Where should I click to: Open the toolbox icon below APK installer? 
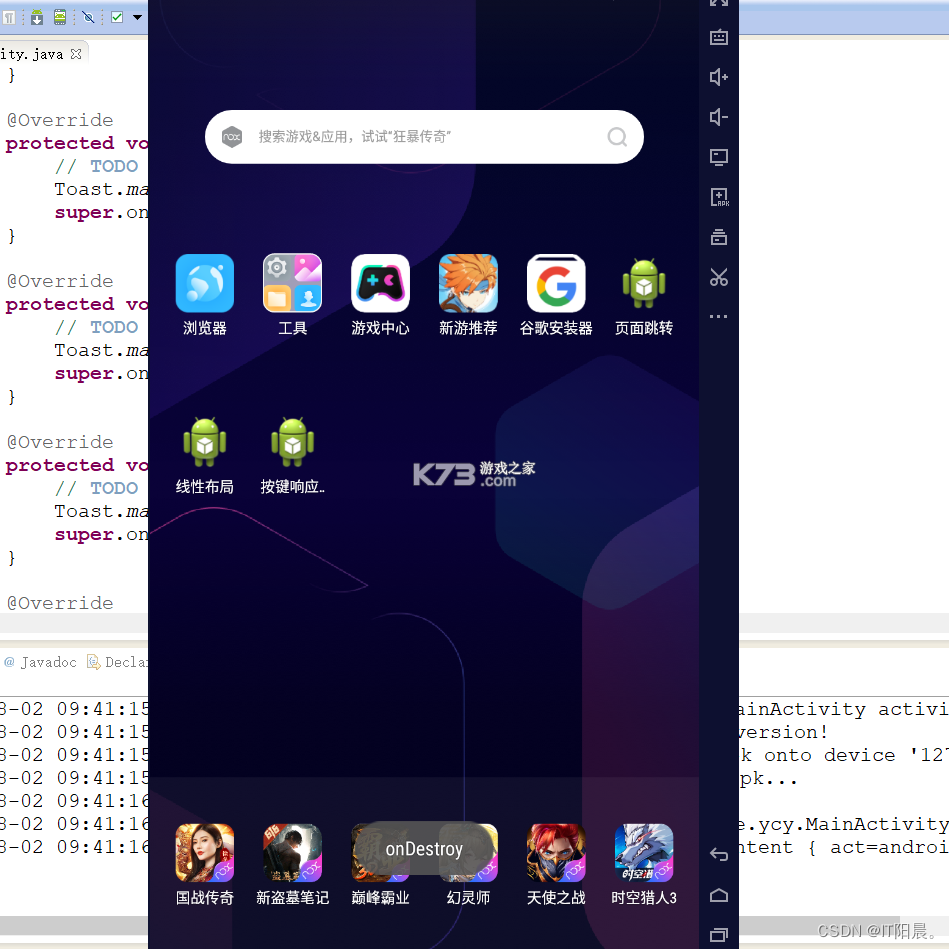pos(718,237)
